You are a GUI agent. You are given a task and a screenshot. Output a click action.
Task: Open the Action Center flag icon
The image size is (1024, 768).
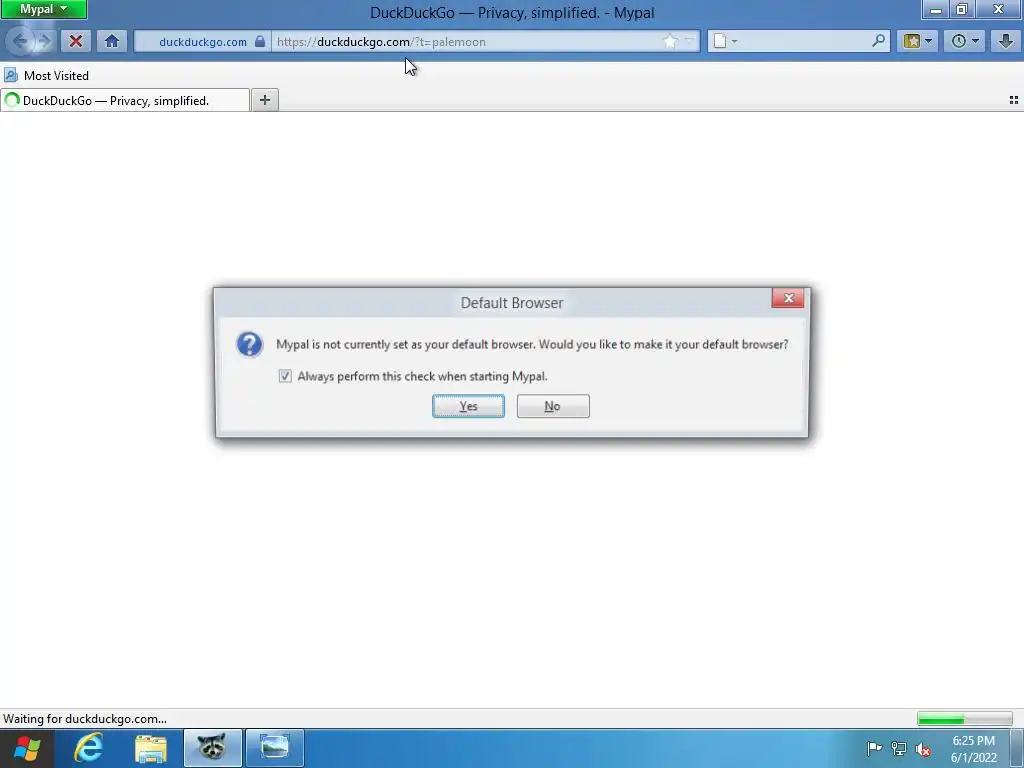874,748
